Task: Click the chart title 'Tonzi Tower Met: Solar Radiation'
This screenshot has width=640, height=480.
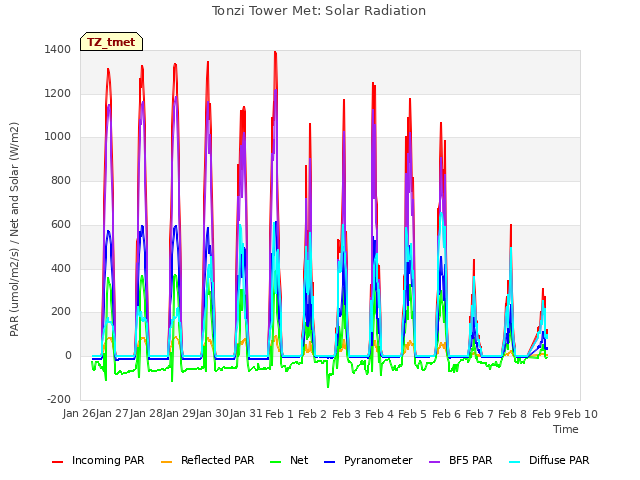Action: [x=319, y=11]
